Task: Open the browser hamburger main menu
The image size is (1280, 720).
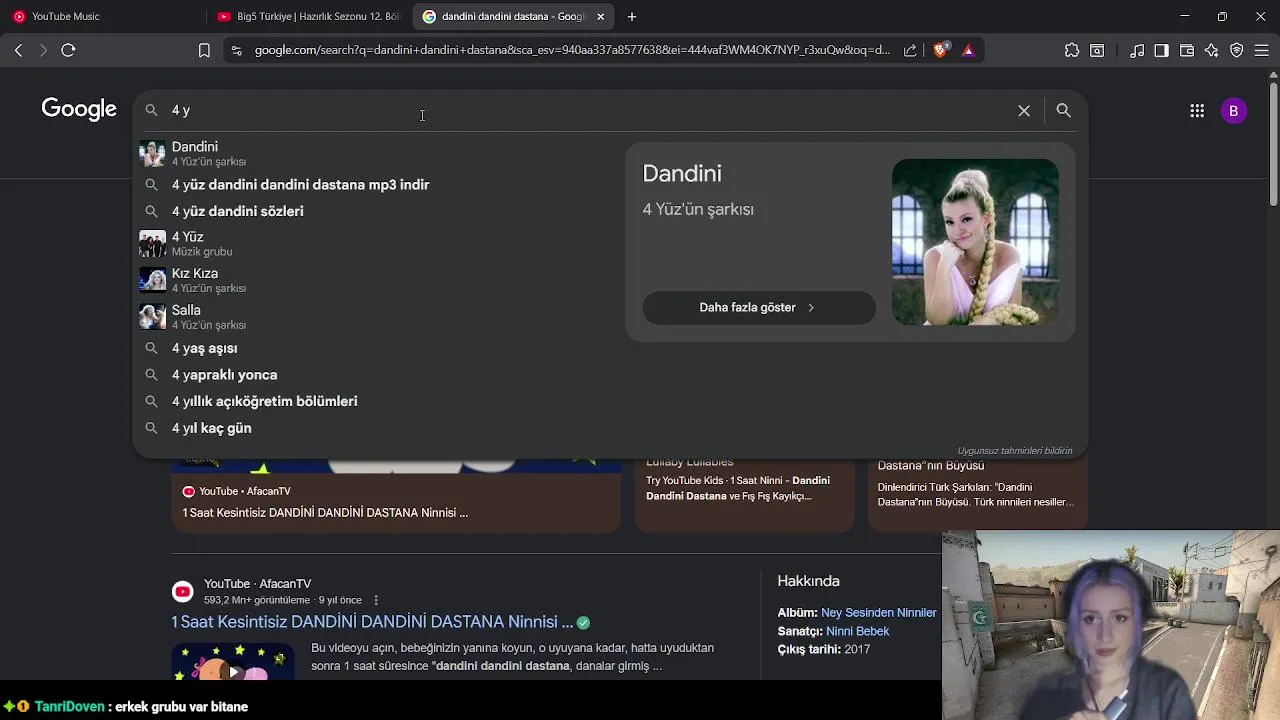Action: (x=1262, y=50)
